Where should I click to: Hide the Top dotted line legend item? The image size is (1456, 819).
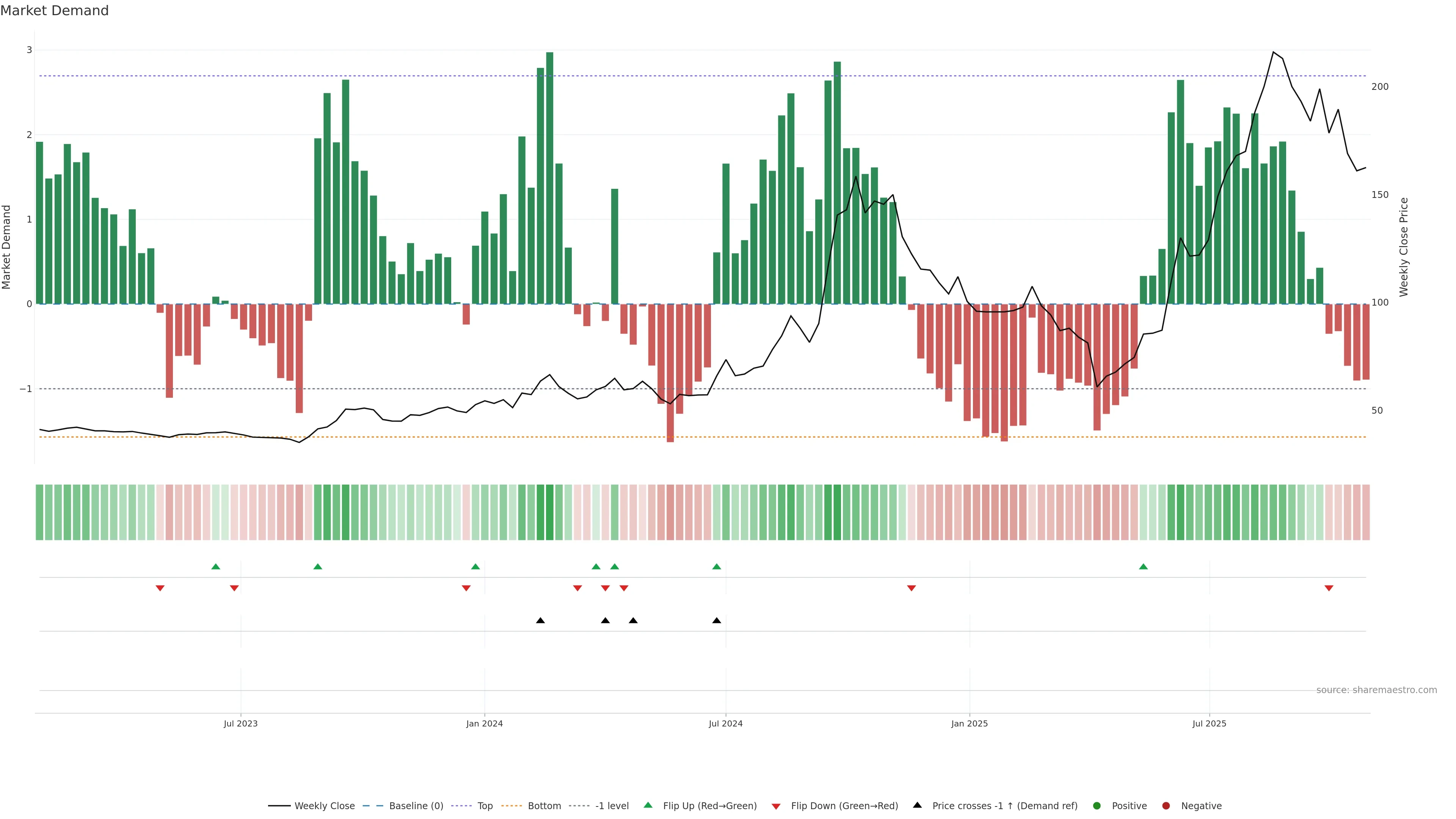point(485,805)
